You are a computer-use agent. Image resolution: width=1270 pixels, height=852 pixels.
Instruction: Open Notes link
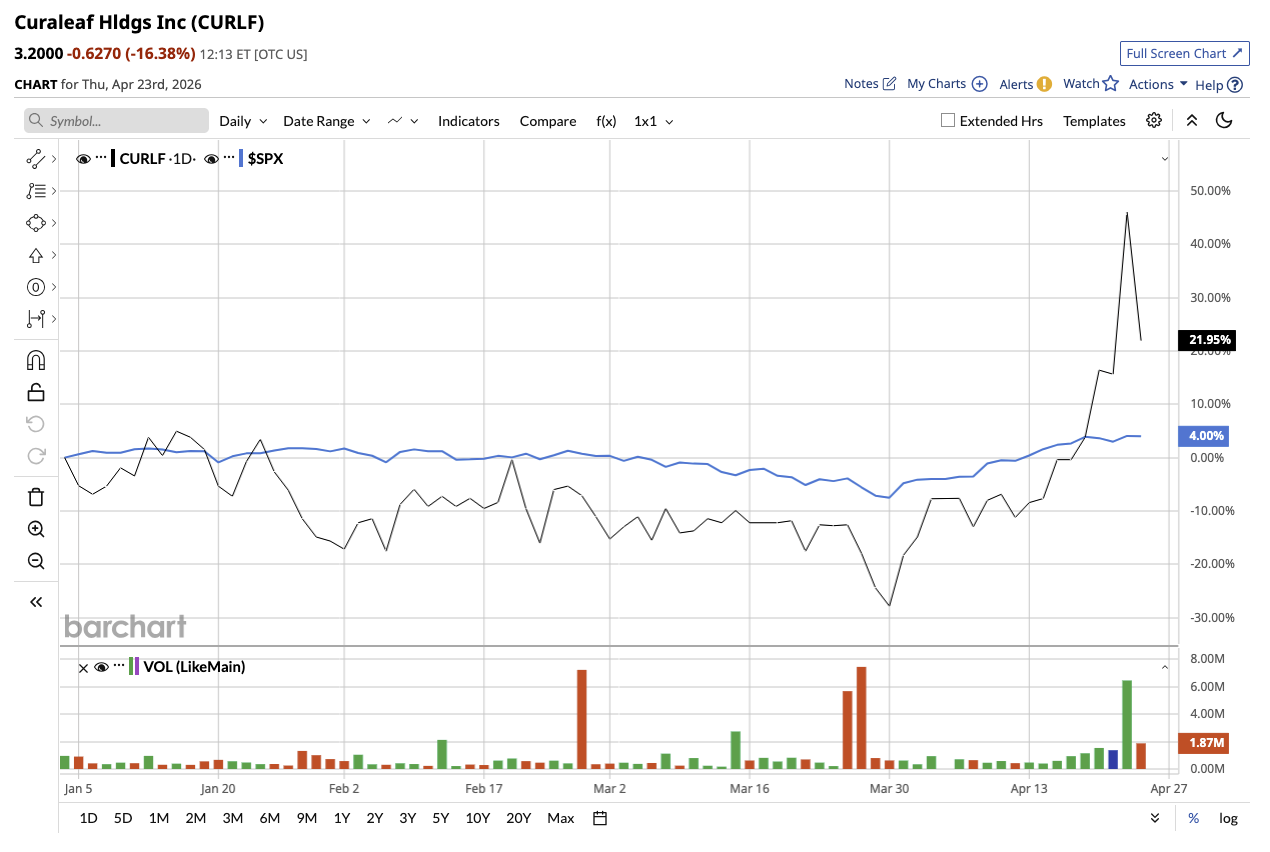pyautogui.click(x=870, y=84)
